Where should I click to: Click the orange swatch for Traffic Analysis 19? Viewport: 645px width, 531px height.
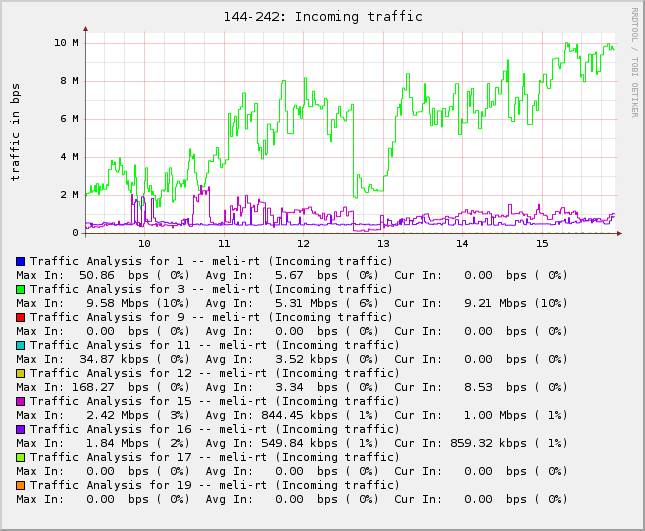point(21,485)
